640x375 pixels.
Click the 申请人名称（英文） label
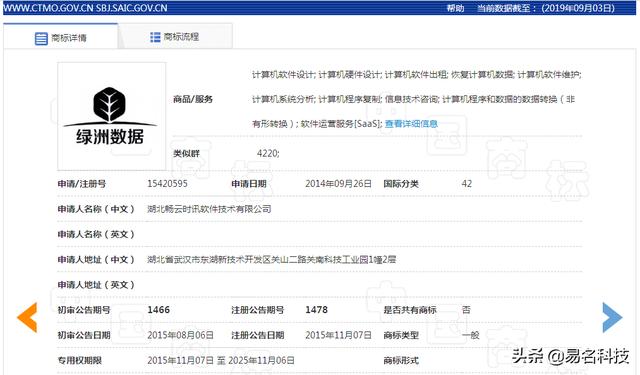tap(96, 234)
